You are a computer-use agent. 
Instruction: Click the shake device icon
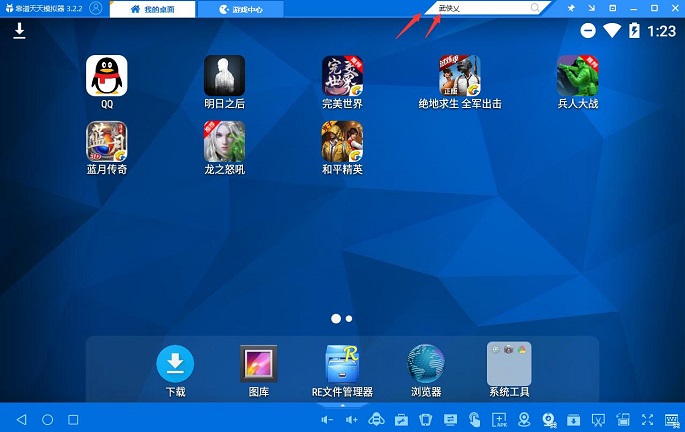[x=426, y=420]
